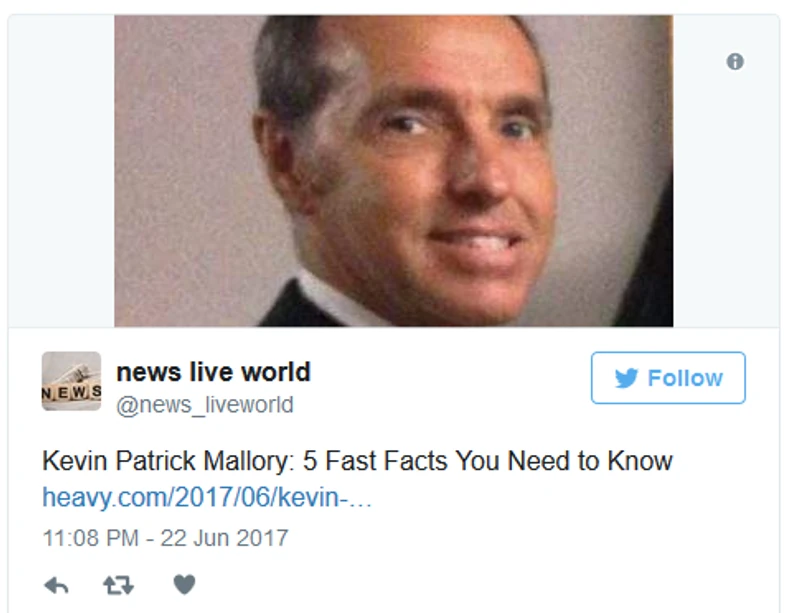Like the tweet with the heart icon
This screenshot has height=613, width=790.
(184, 585)
